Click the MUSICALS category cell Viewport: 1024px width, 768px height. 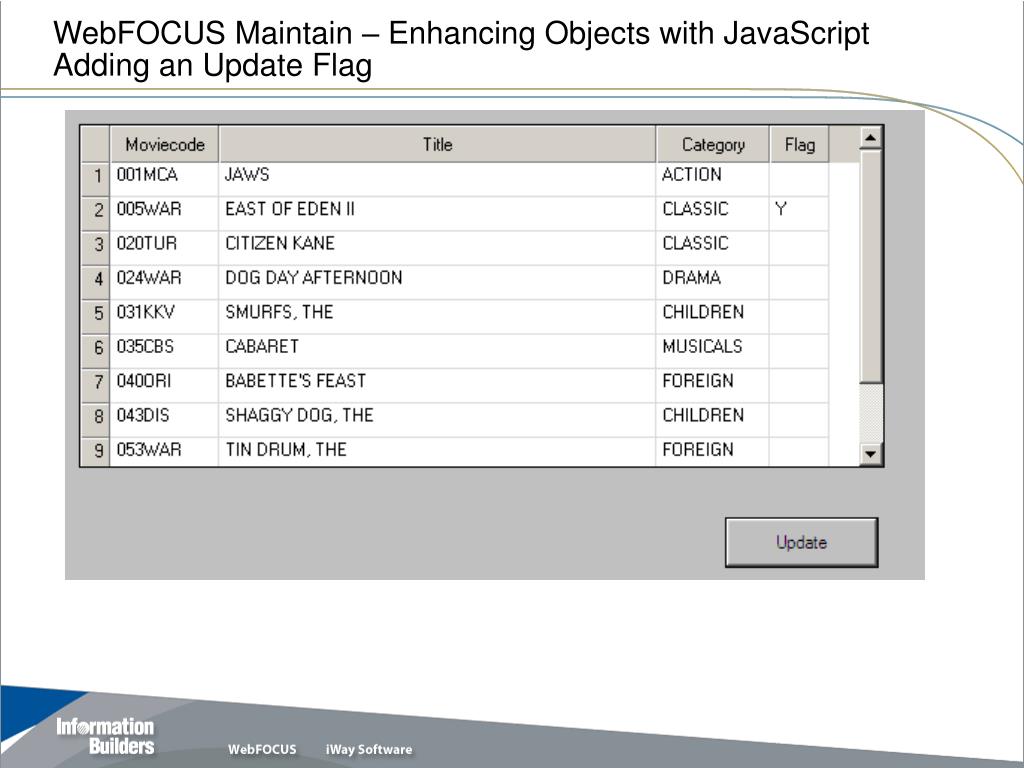(712, 351)
